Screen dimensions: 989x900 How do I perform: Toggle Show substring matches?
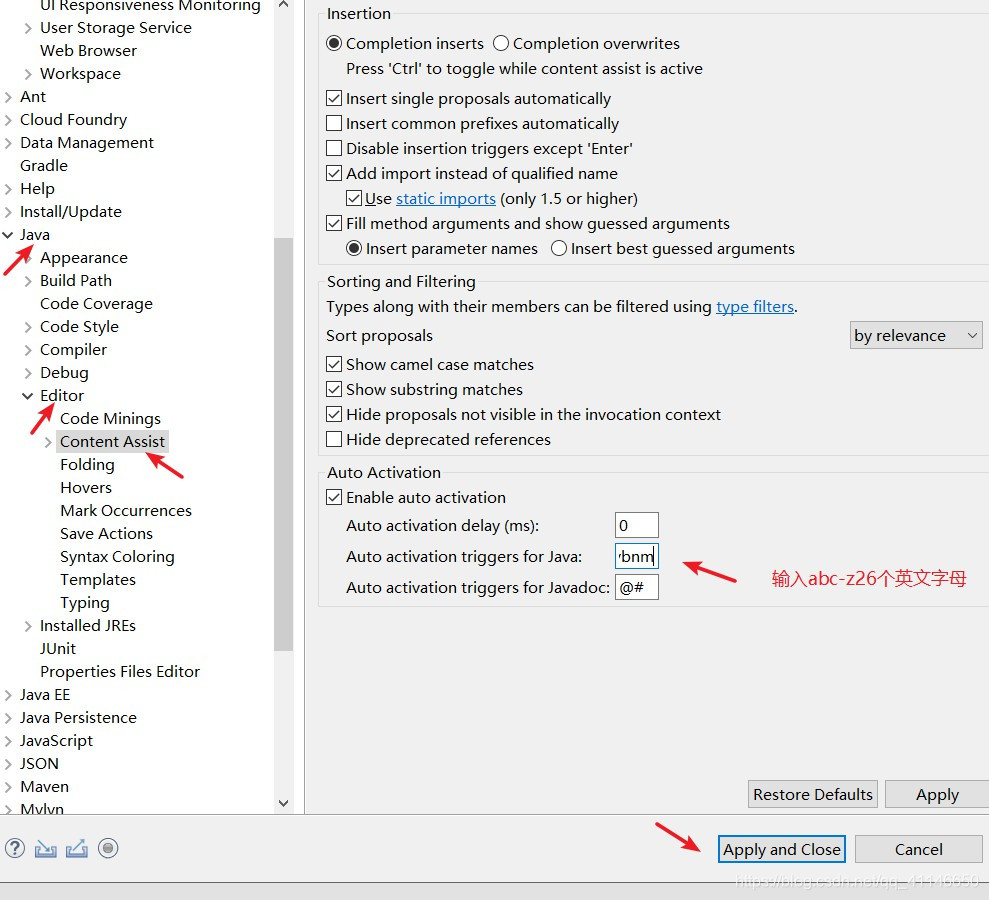coord(334,389)
